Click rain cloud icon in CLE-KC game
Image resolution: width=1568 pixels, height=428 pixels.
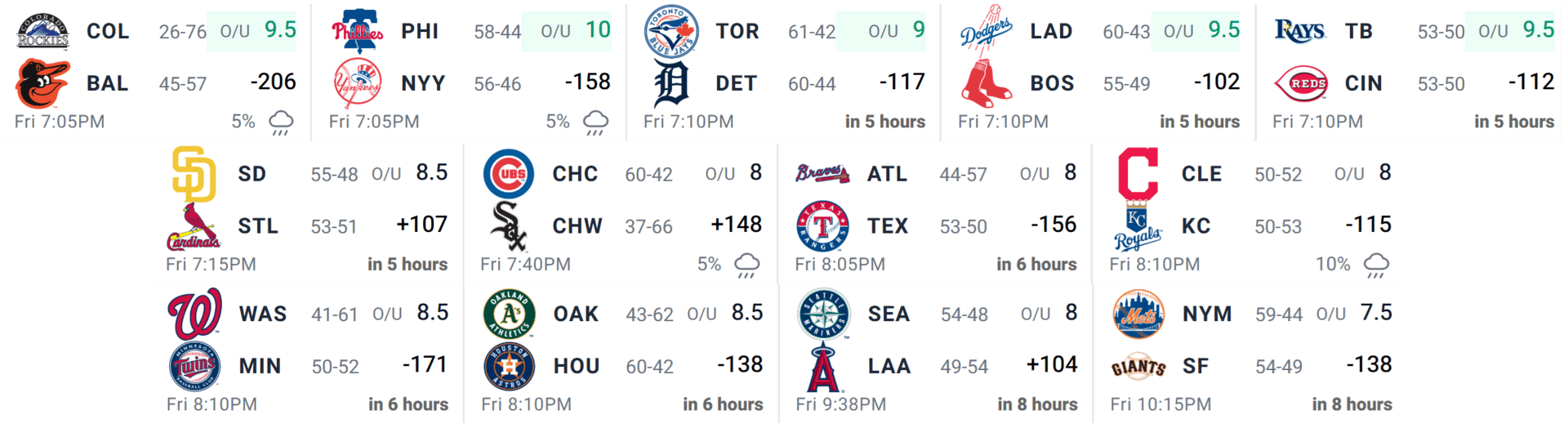click(x=1377, y=265)
